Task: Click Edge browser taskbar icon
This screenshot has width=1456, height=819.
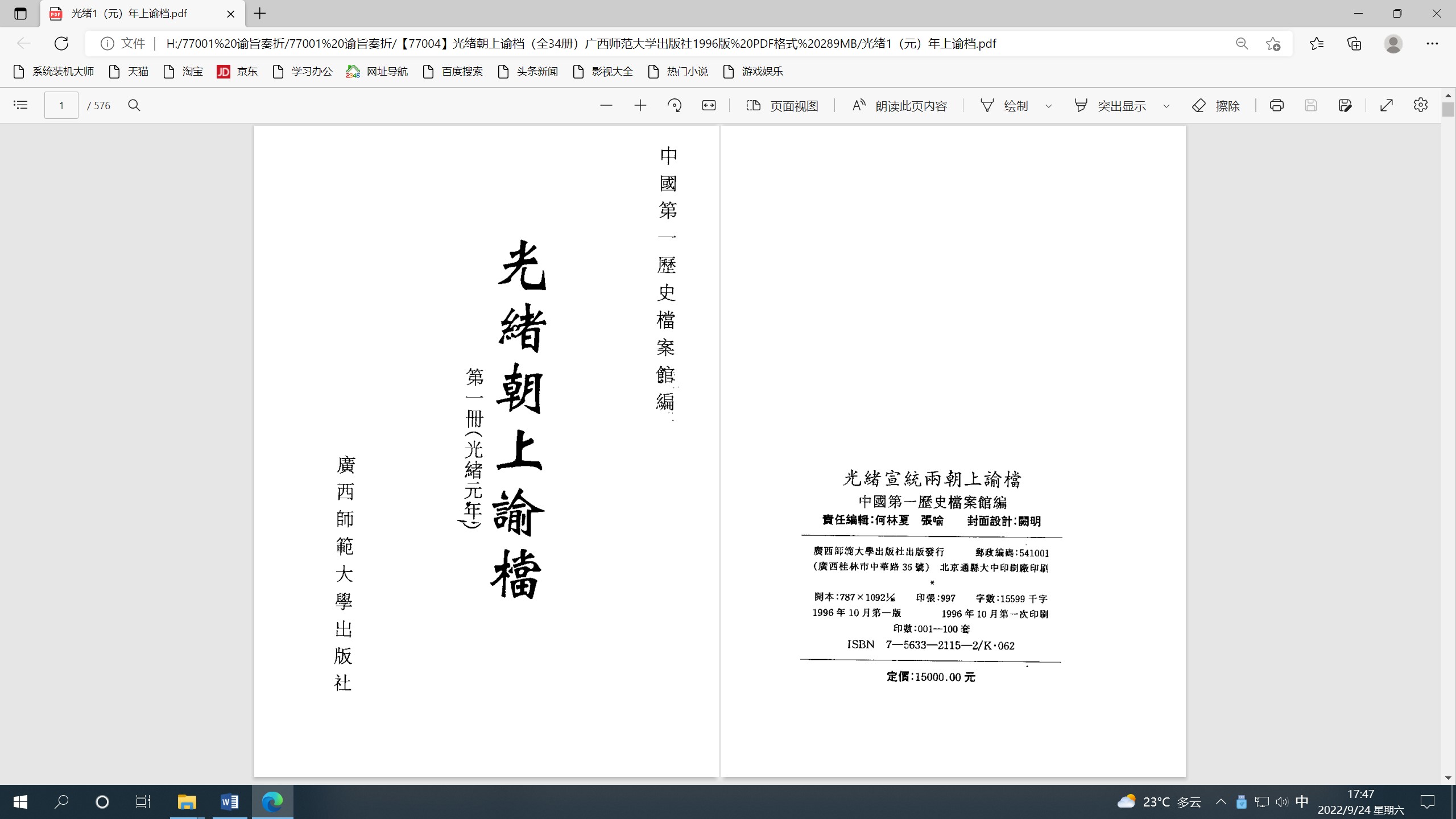Action: 272,802
